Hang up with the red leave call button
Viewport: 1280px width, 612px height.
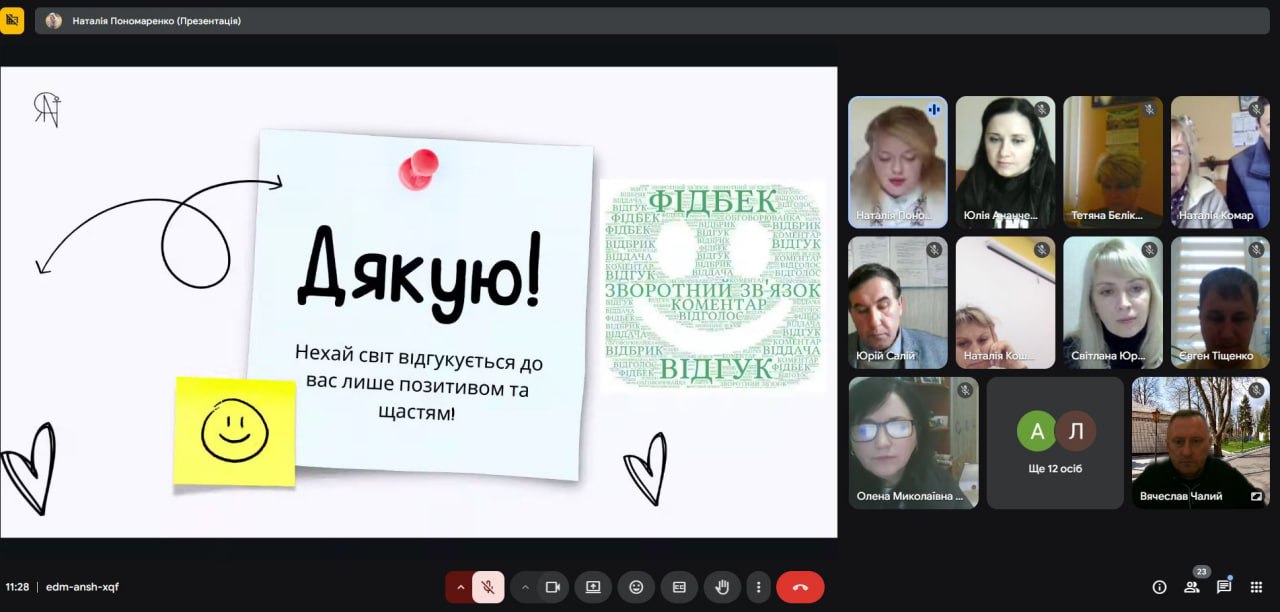tap(800, 587)
